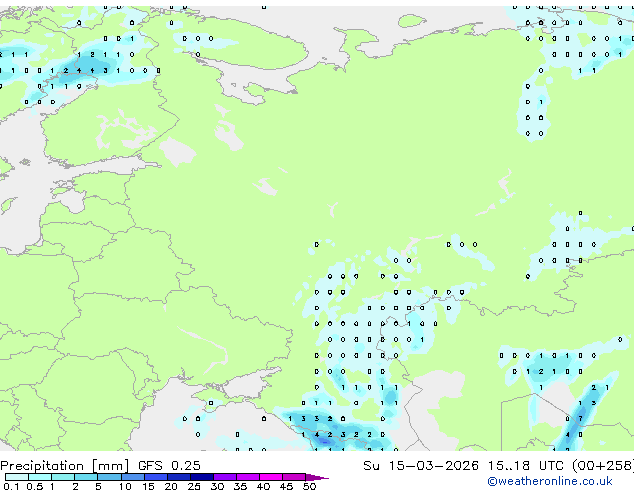Click the forecast offset "(00+258)"
Image resolution: width=634 pixels, height=490 pixels.
click(x=603, y=466)
